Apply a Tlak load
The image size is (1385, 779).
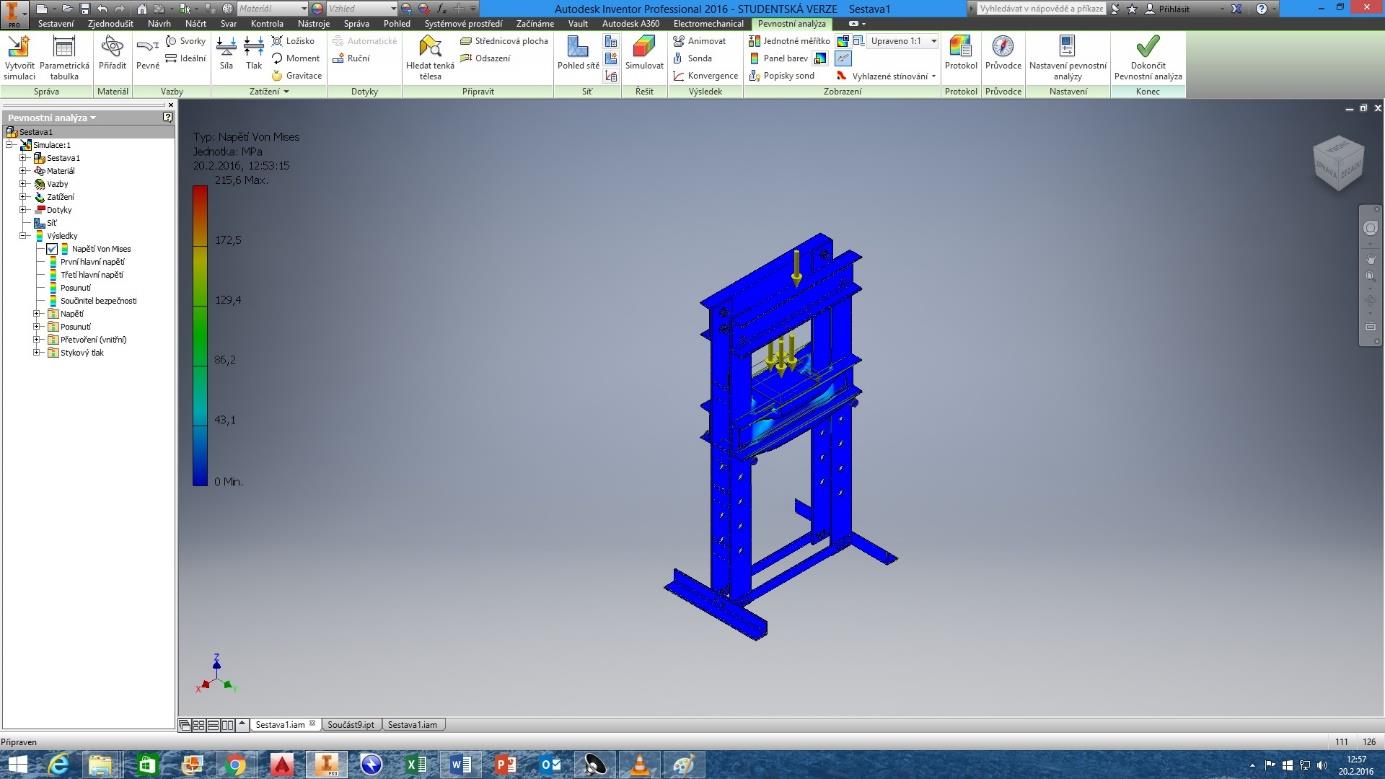coord(254,55)
